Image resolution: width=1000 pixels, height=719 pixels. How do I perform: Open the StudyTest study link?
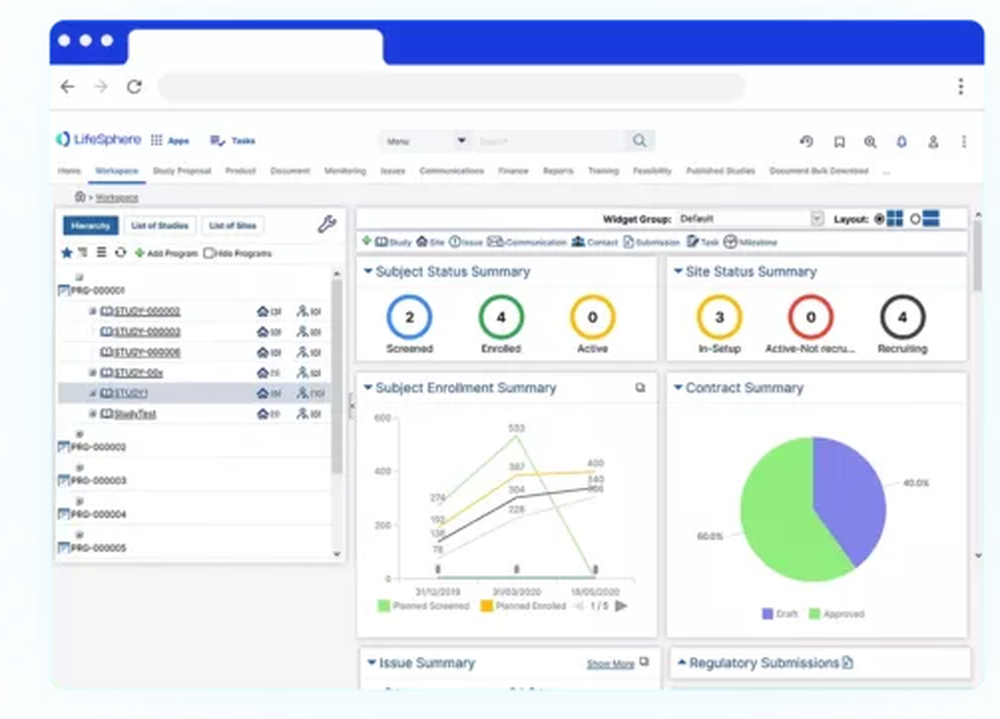click(135, 414)
